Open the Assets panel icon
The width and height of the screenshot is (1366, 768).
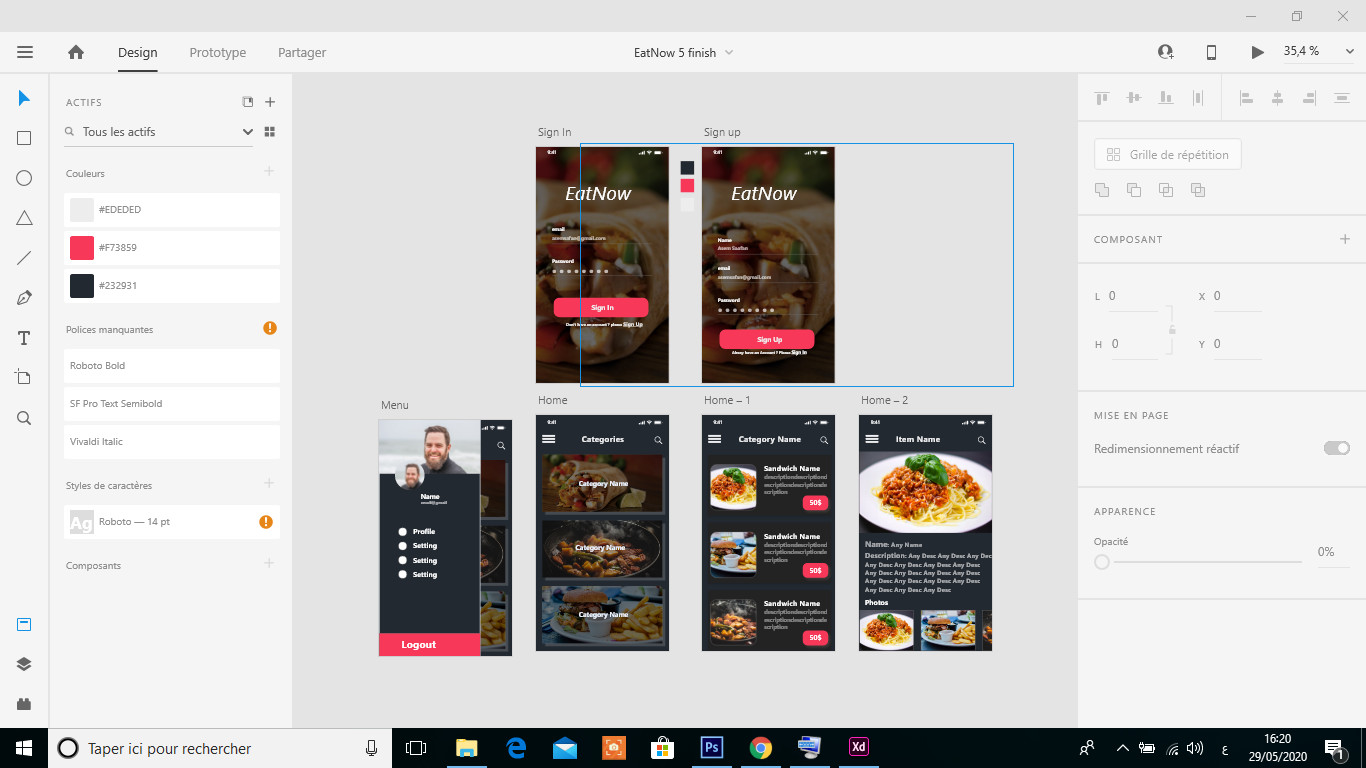tap(24, 625)
